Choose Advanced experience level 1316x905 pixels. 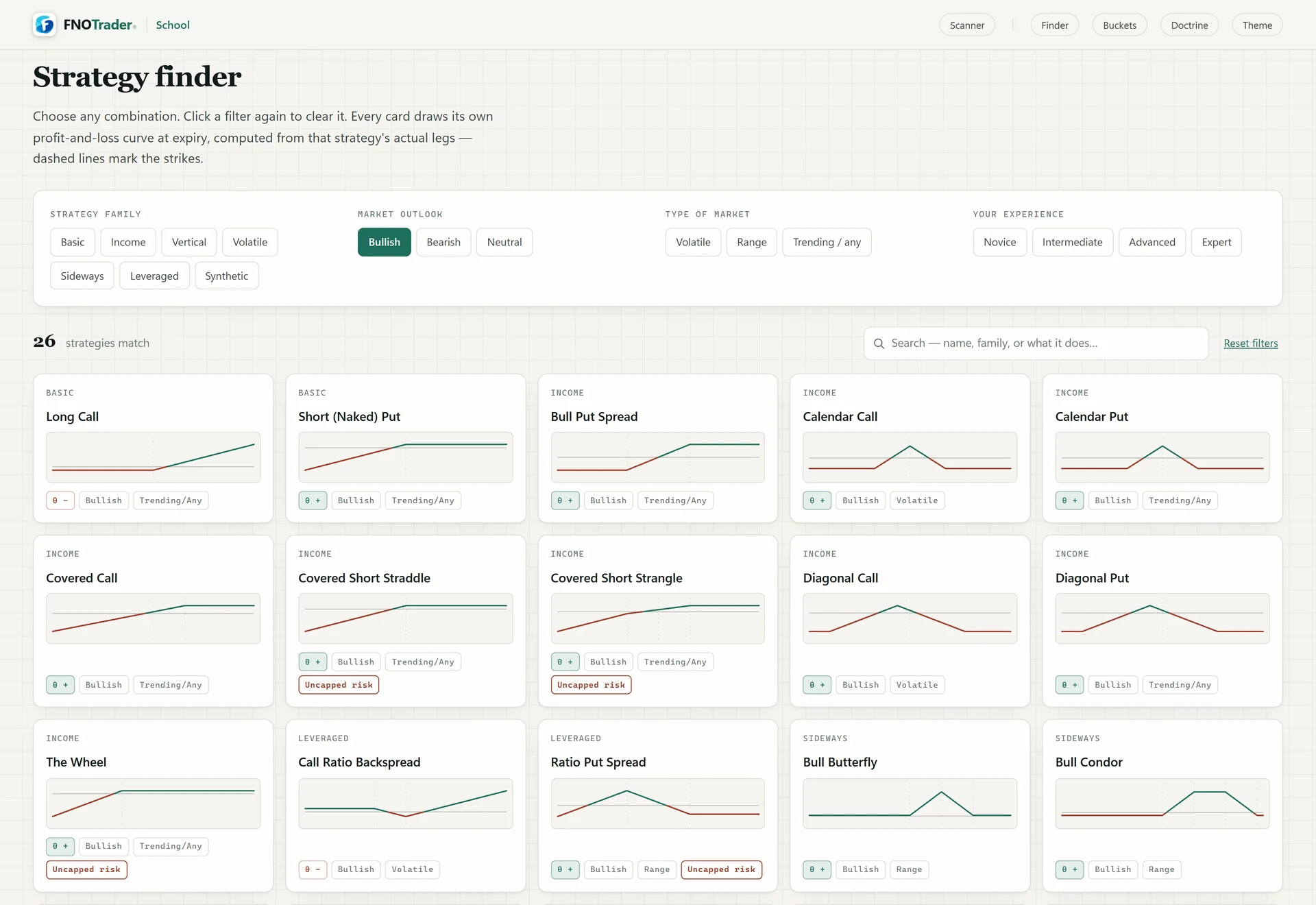(x=1152, y=242)
